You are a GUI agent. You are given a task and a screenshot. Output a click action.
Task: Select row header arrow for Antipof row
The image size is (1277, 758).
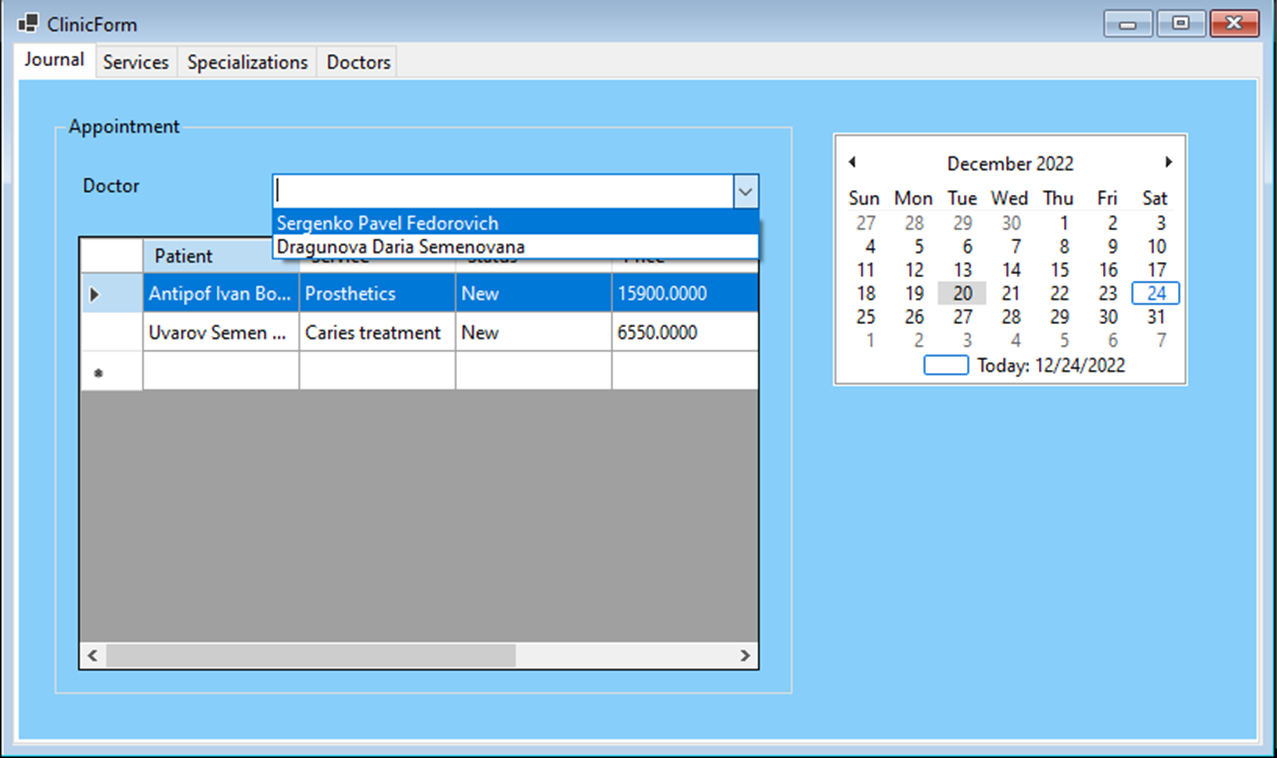tap(111, 294)
